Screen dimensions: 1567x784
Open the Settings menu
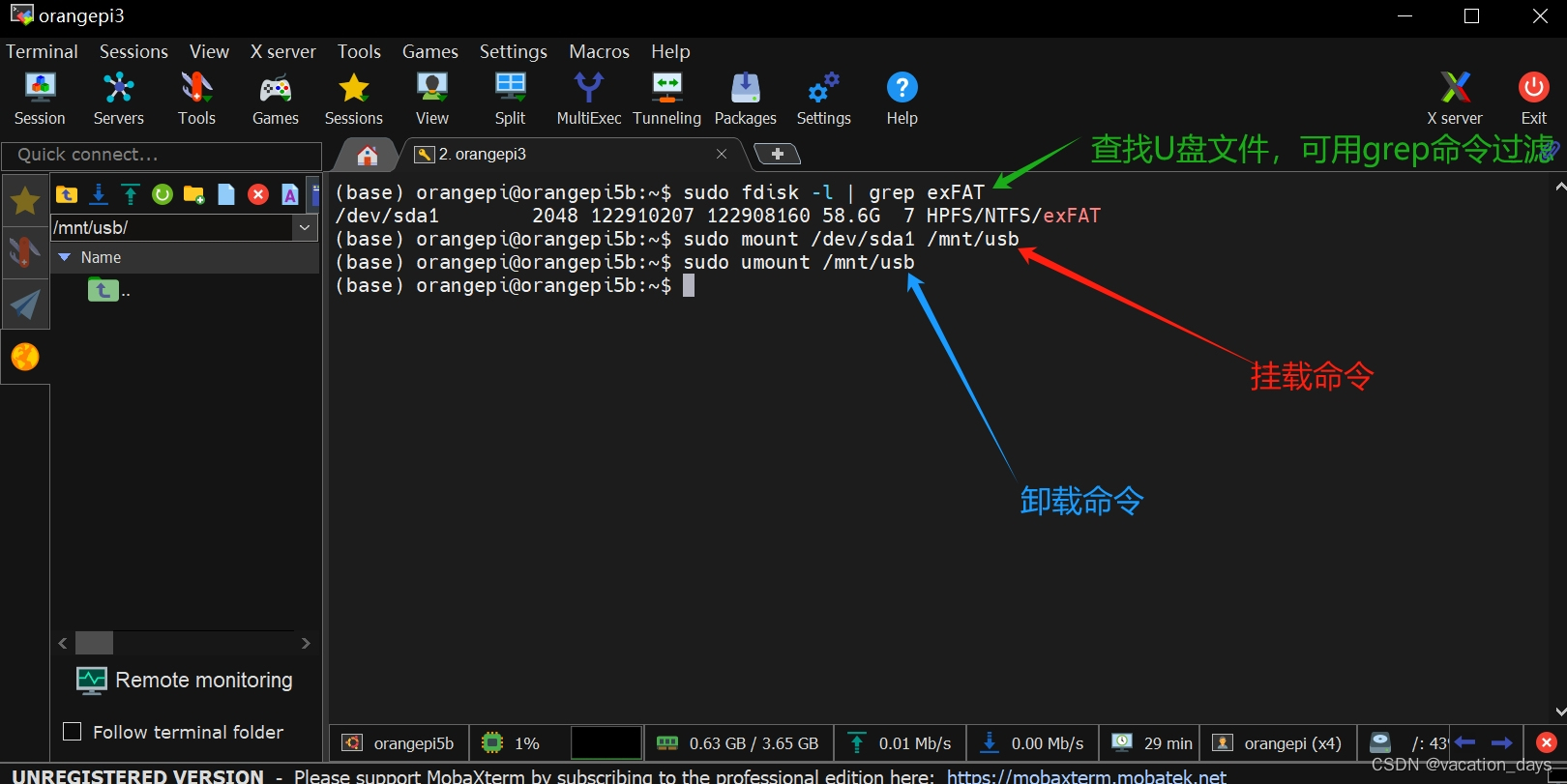click(x=514, y=51)
